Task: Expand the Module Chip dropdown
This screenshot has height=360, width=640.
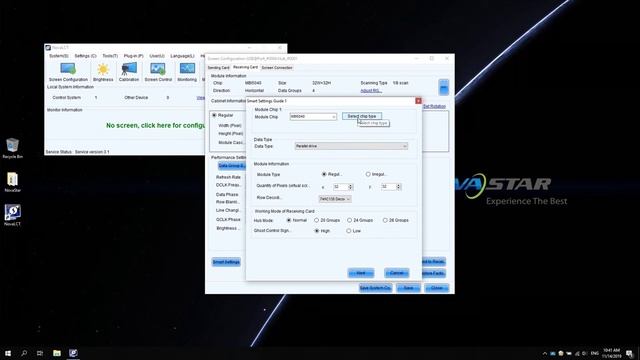Action: tap(333, 117)
